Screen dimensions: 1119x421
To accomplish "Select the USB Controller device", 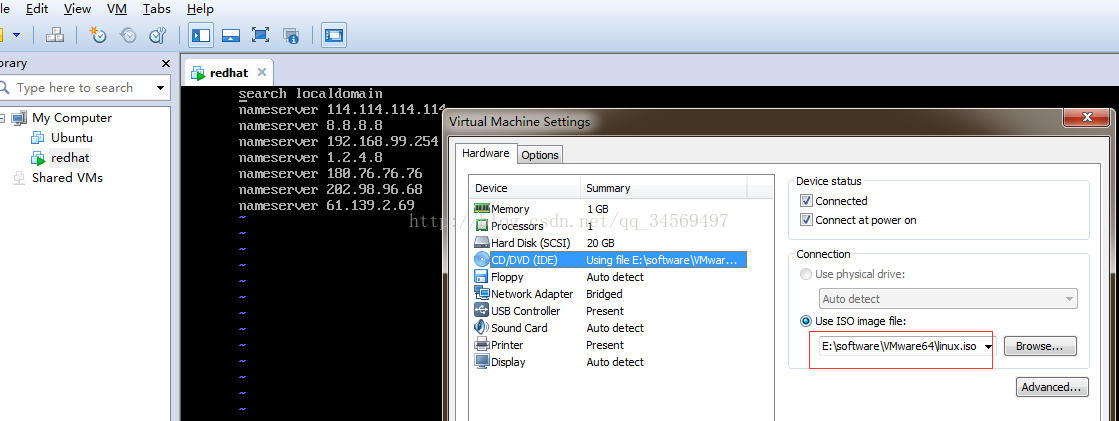I will click(609, 311).
